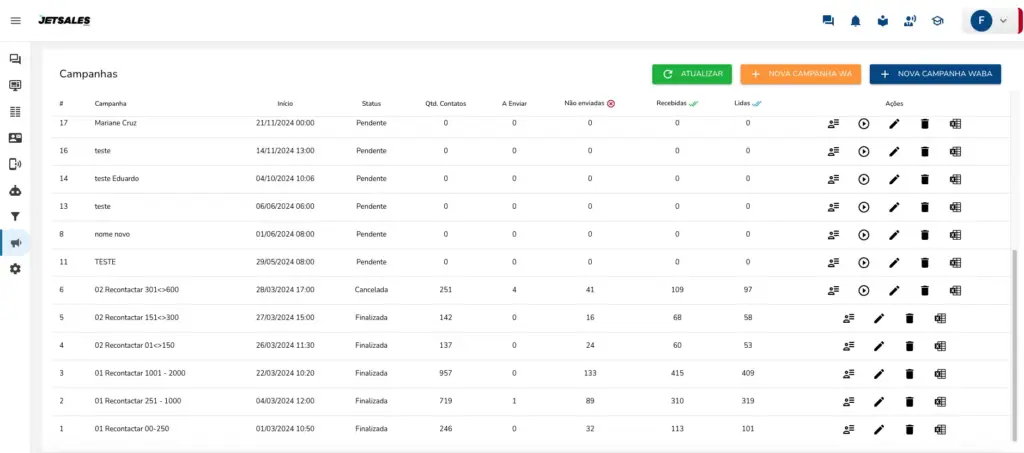Open the notifications bell in the header
The height and width of the screenshot is (453, 1024).
[x=856, y=21]
